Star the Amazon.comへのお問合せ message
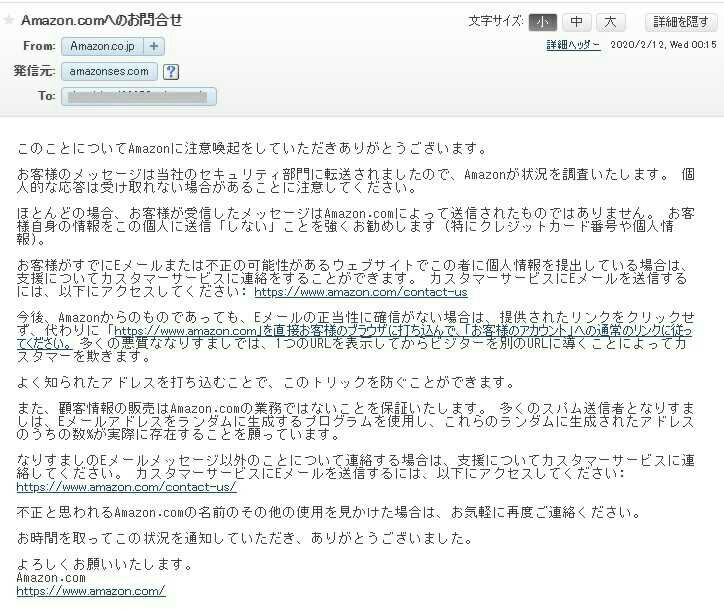Viewport: 724px width, 611px height. pyautogui.click(x=8, y=20)
